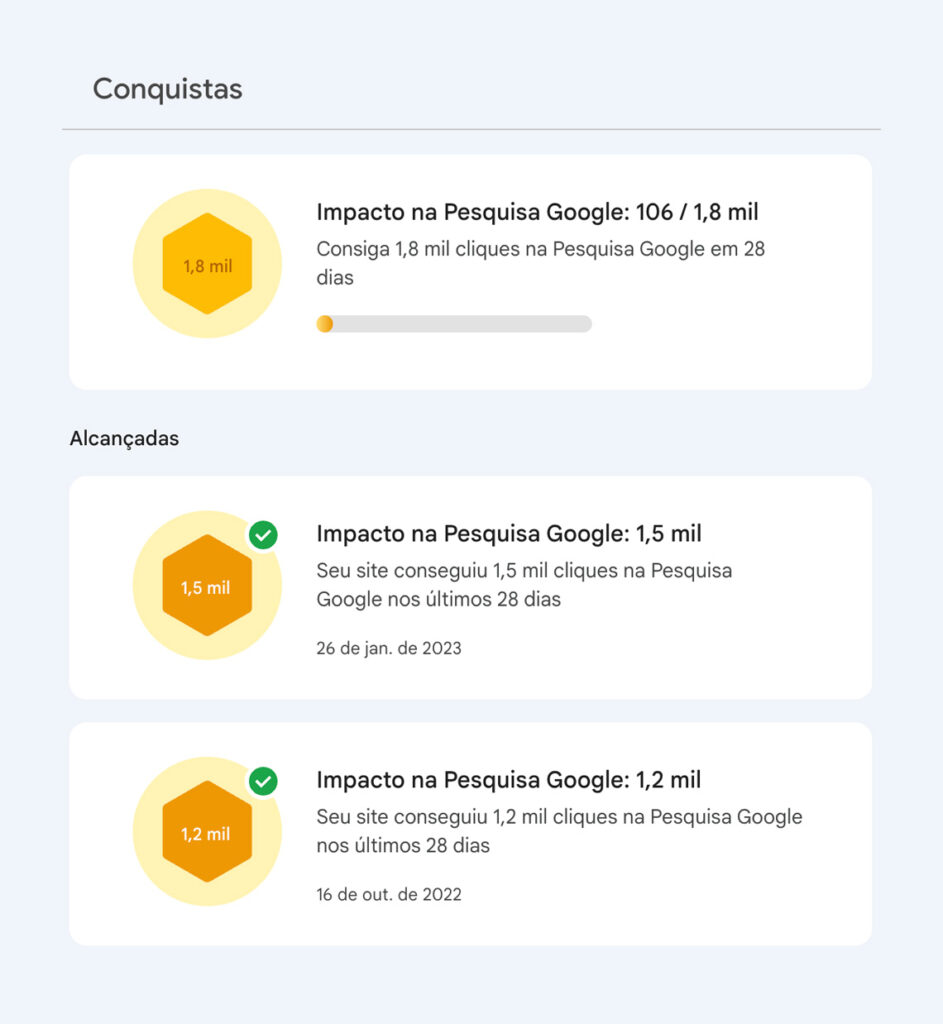This screenshot has height=1024, width=943.
Task: Click the title Impacto na Pesquisa Google: 106 / 1,8 mil
Action: coord(537,212)
